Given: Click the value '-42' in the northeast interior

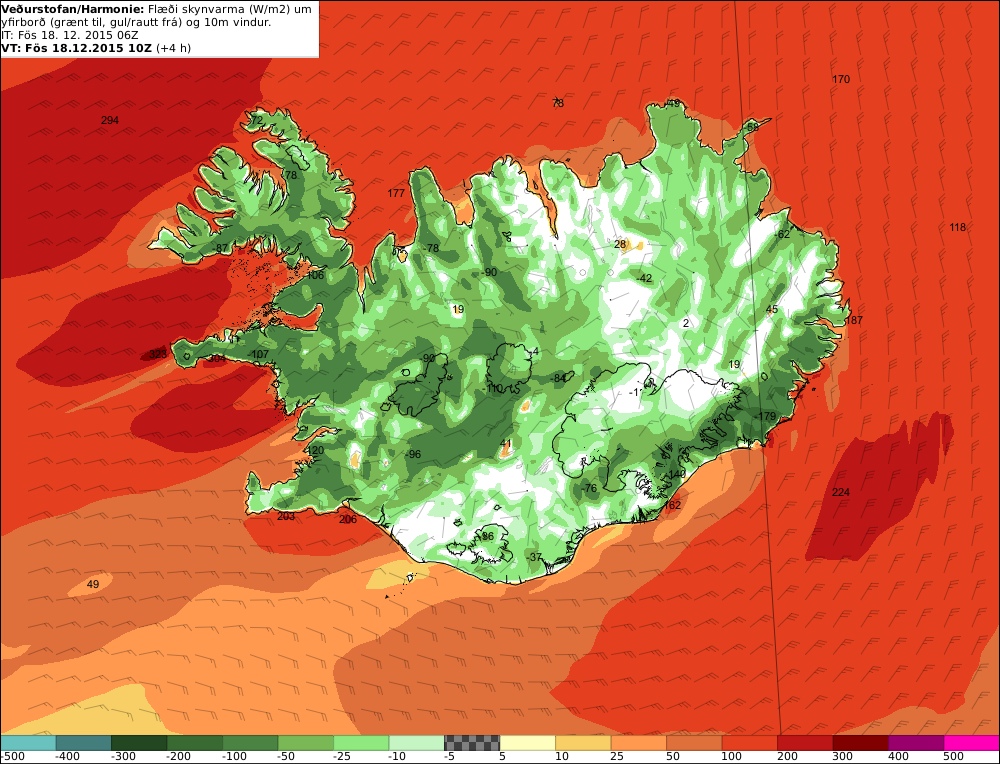Looking at the screenshot, I should coord(644,278).
